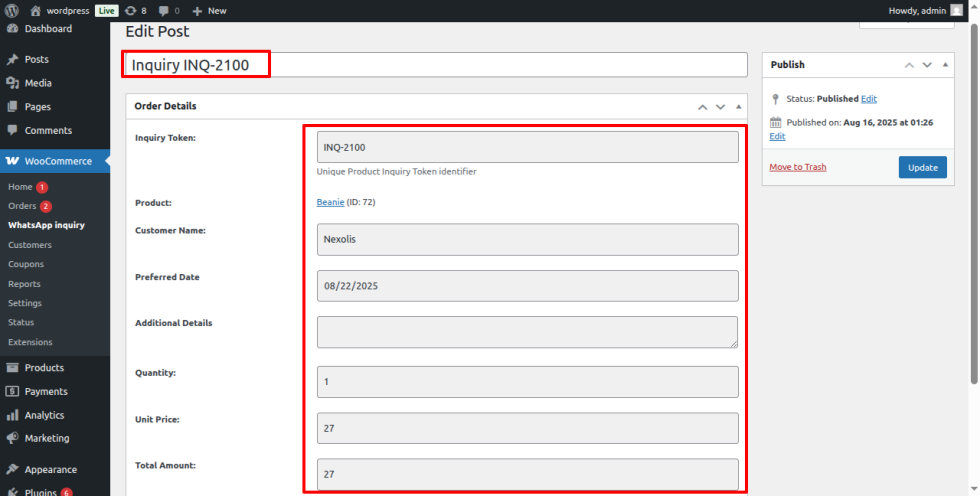Screen dimensions: 980x496
Task: Go to Analytics in the sidebar
Action: click(44, 415)
